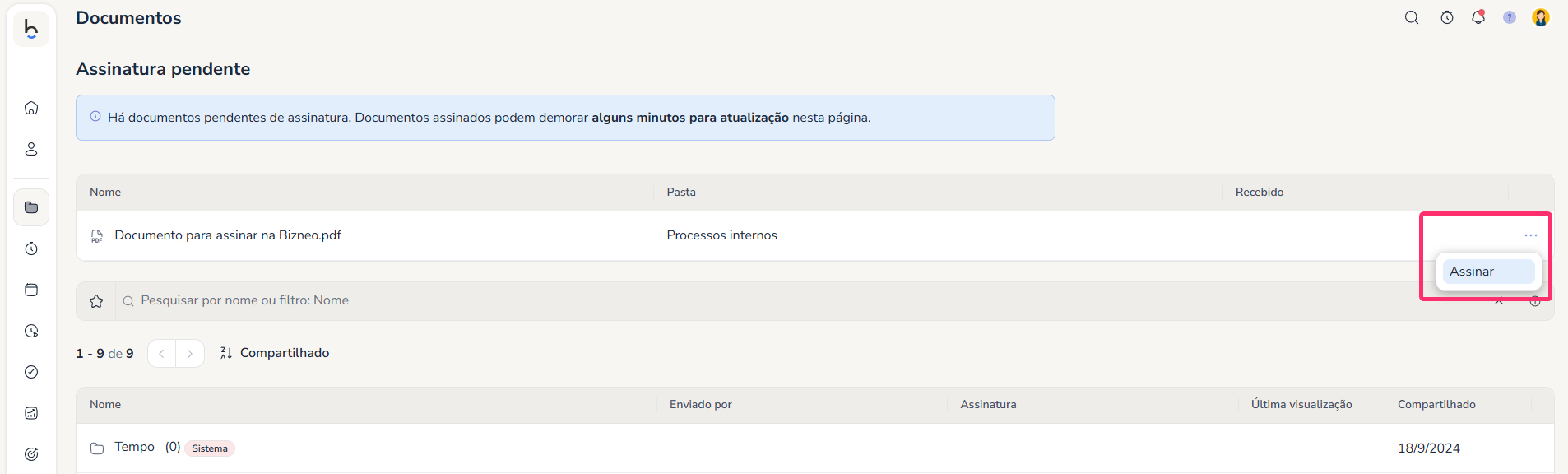This screenshot has height=474, width=1568.
Task: Sort by Compartilhado
Action: (275, 353)
